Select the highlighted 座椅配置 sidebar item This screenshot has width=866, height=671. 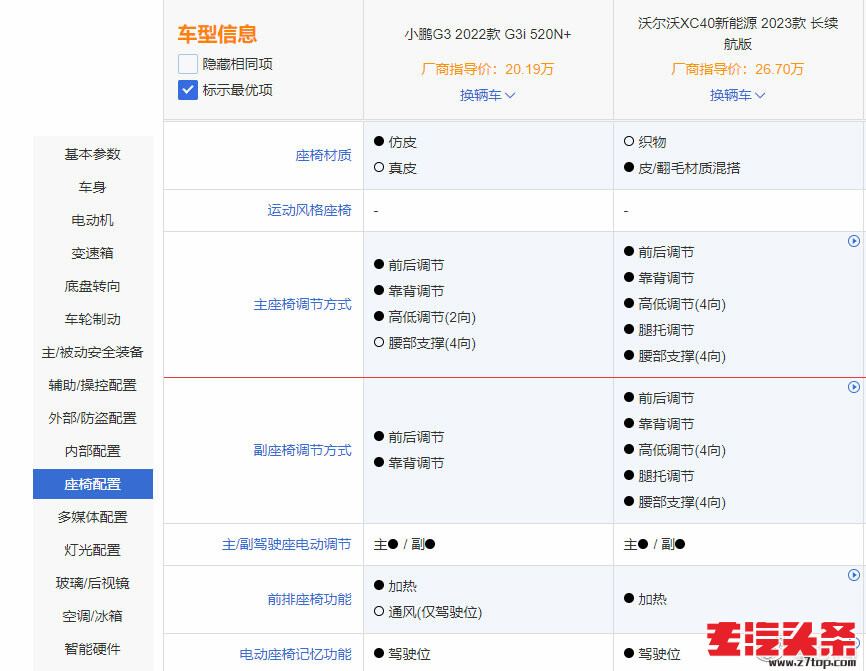click(x=93, y=484)
